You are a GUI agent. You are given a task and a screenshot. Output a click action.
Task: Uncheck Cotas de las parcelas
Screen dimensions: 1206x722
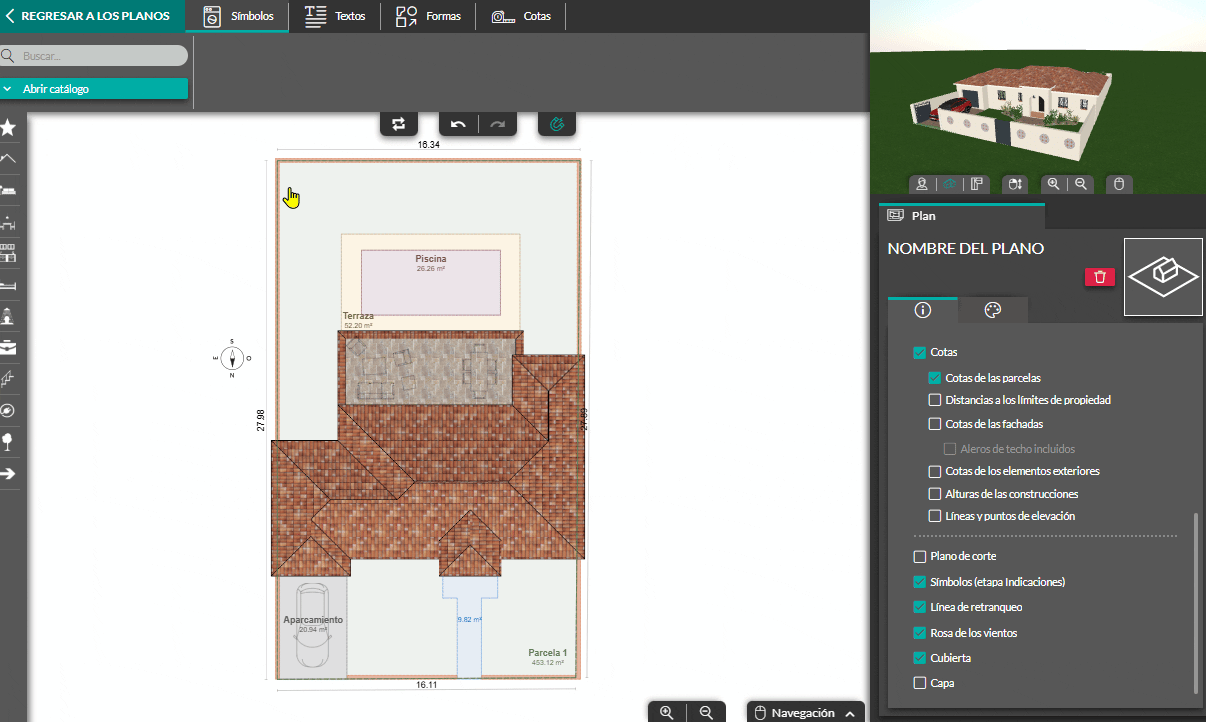click(x=935, y=378)
